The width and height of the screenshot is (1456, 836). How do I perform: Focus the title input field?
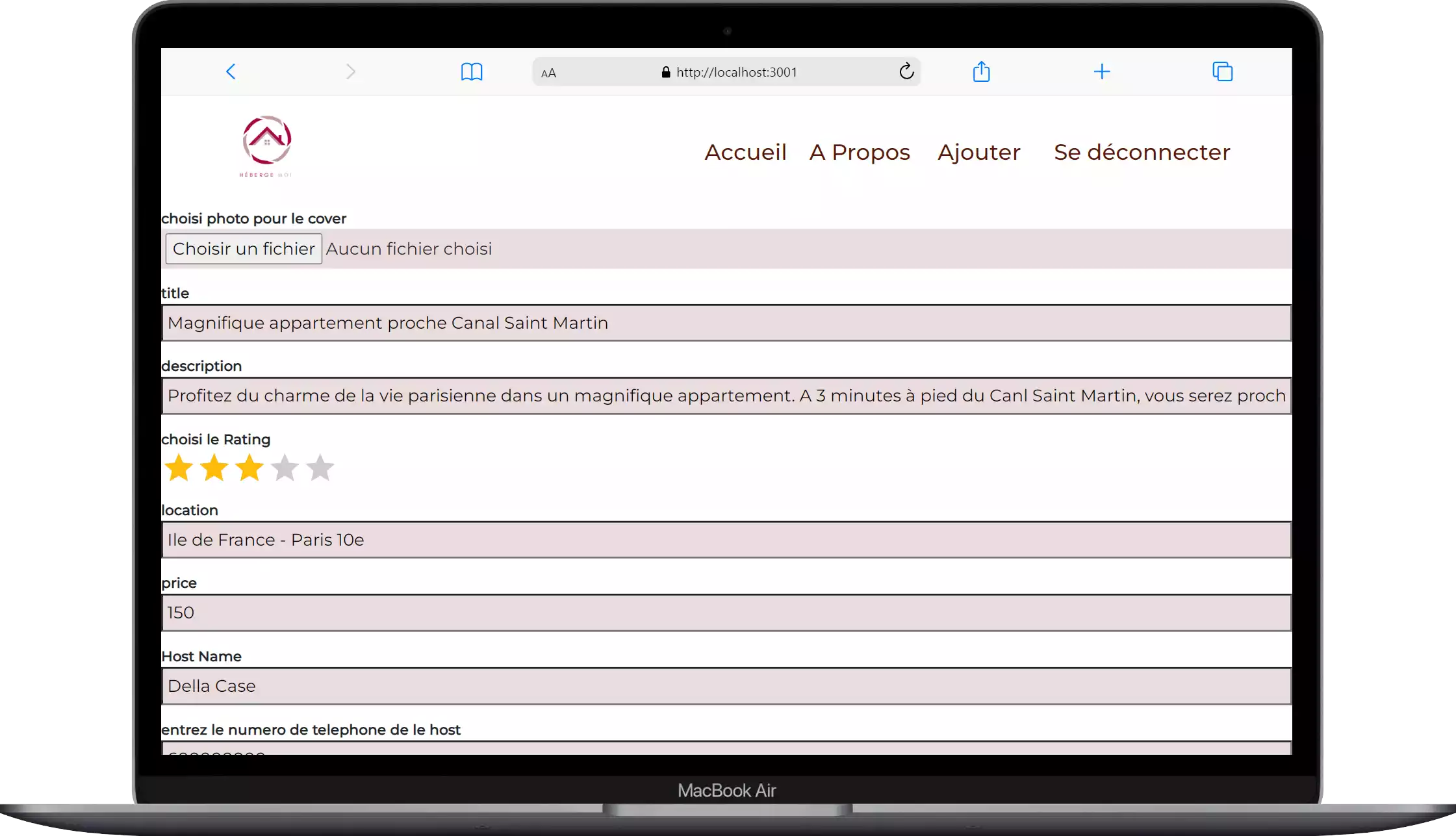pyautogui.click(x=726, y=323)
